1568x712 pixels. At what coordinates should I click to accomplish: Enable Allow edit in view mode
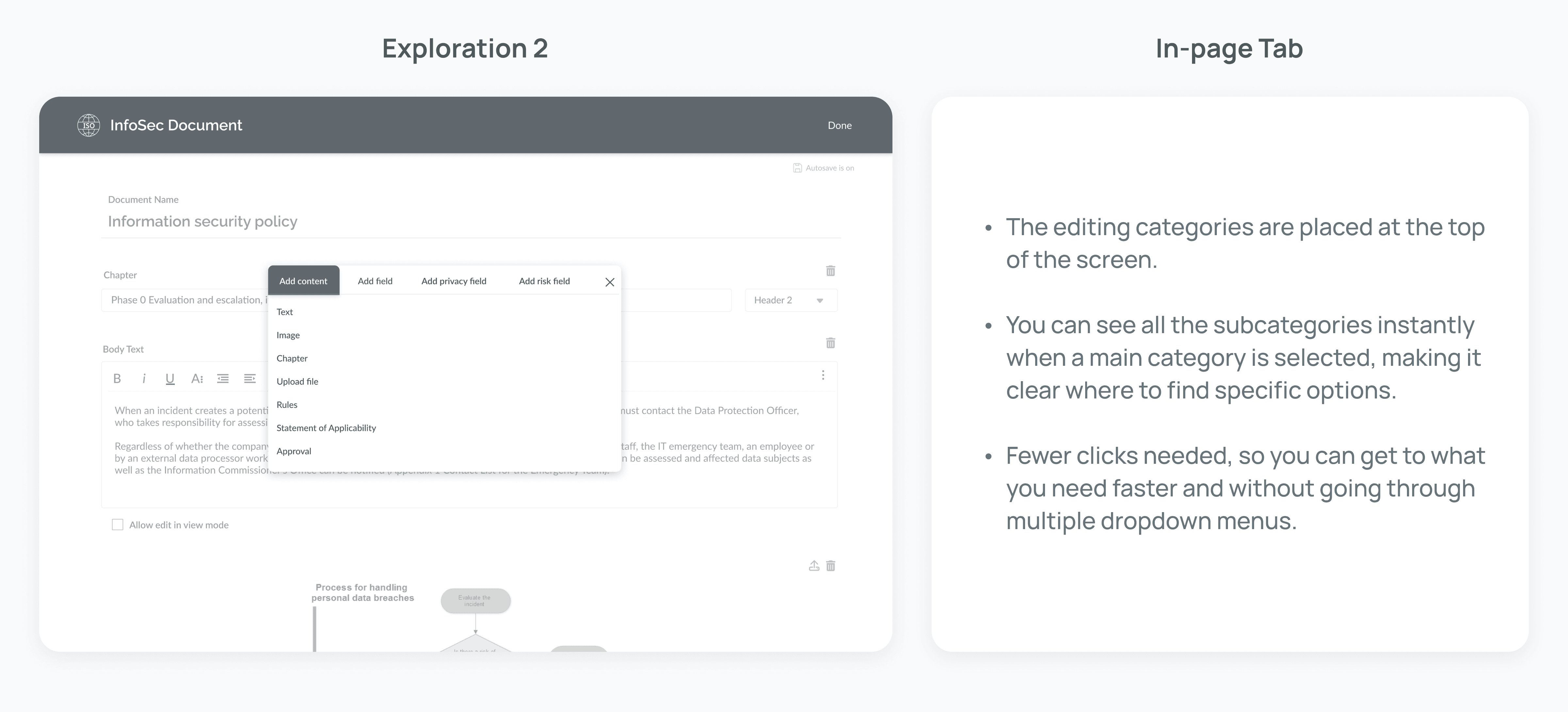point(118,525)
